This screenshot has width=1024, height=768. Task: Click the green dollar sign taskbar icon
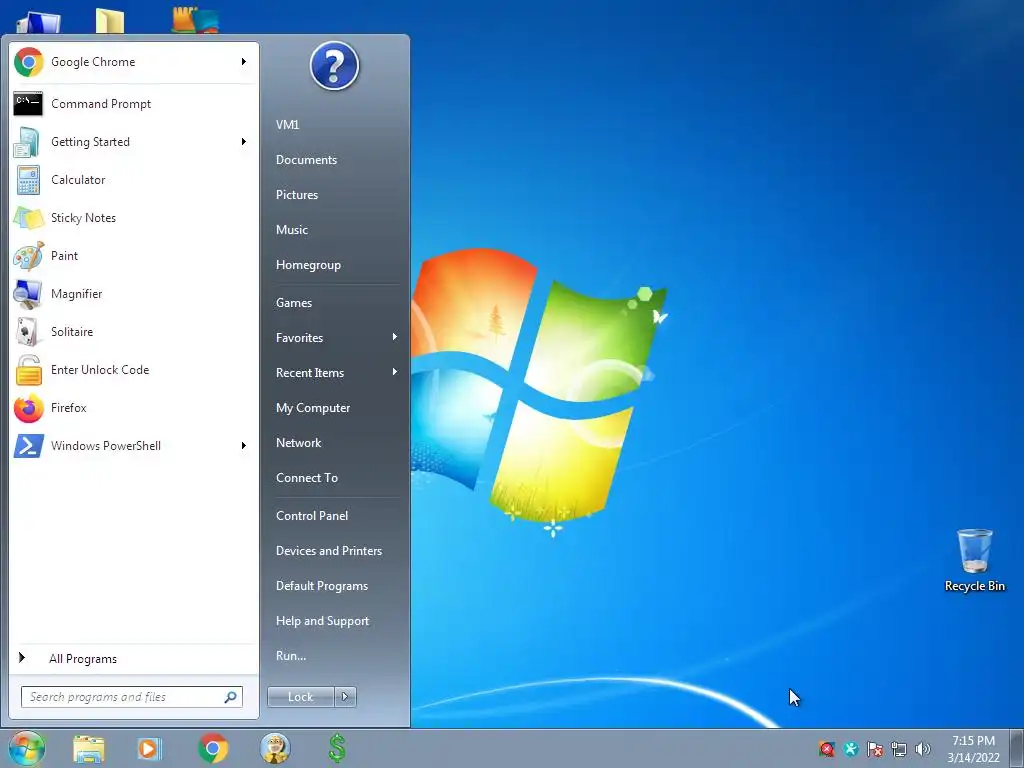coord(337,748)
